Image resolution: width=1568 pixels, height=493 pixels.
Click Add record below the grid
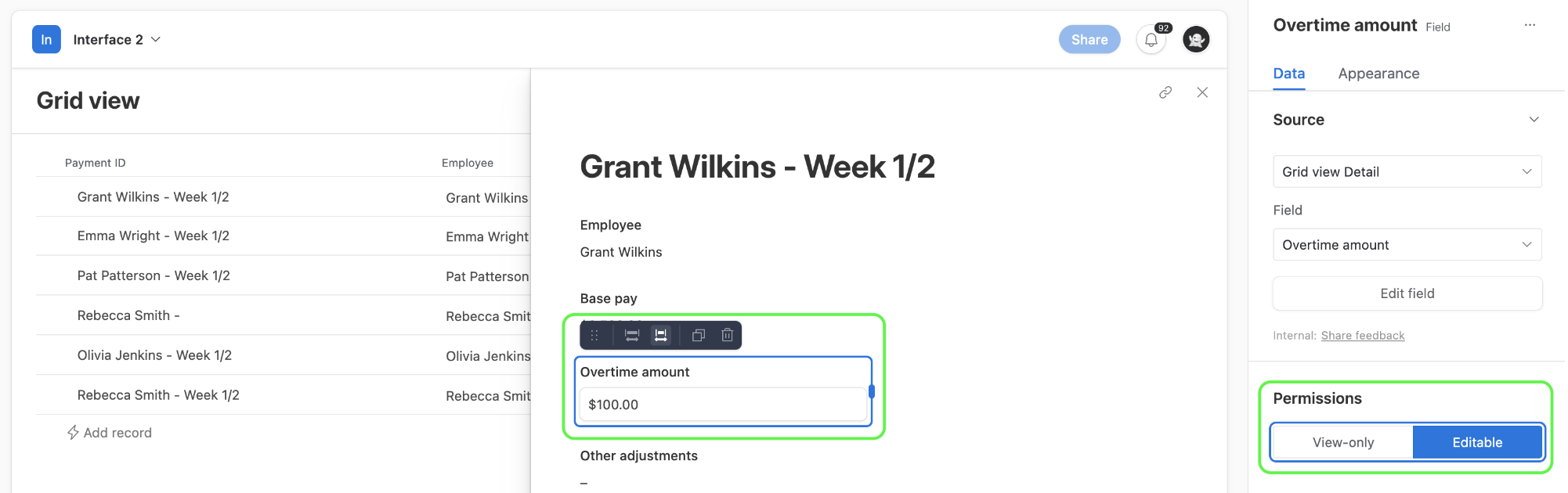pyautogui.click(x=117, y=433)
